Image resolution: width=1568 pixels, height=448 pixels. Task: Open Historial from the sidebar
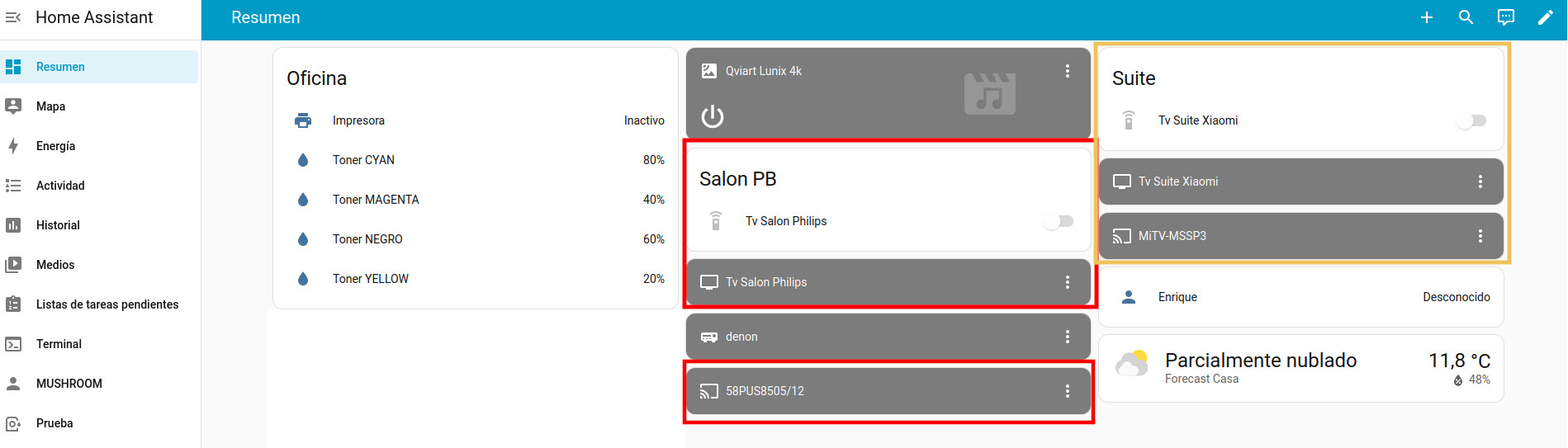point(58,225)
